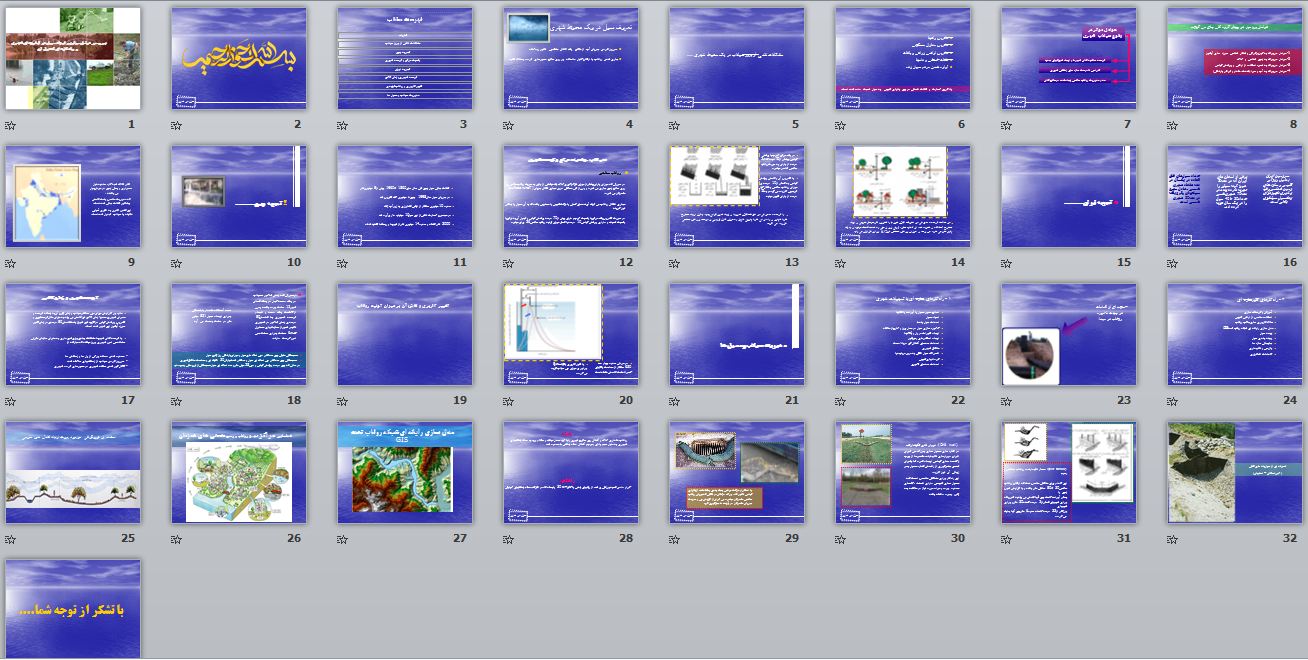Select the final thank-you slide with yellow text
This screenshot has width=1308, height=660.
click(x=73, y=609)
